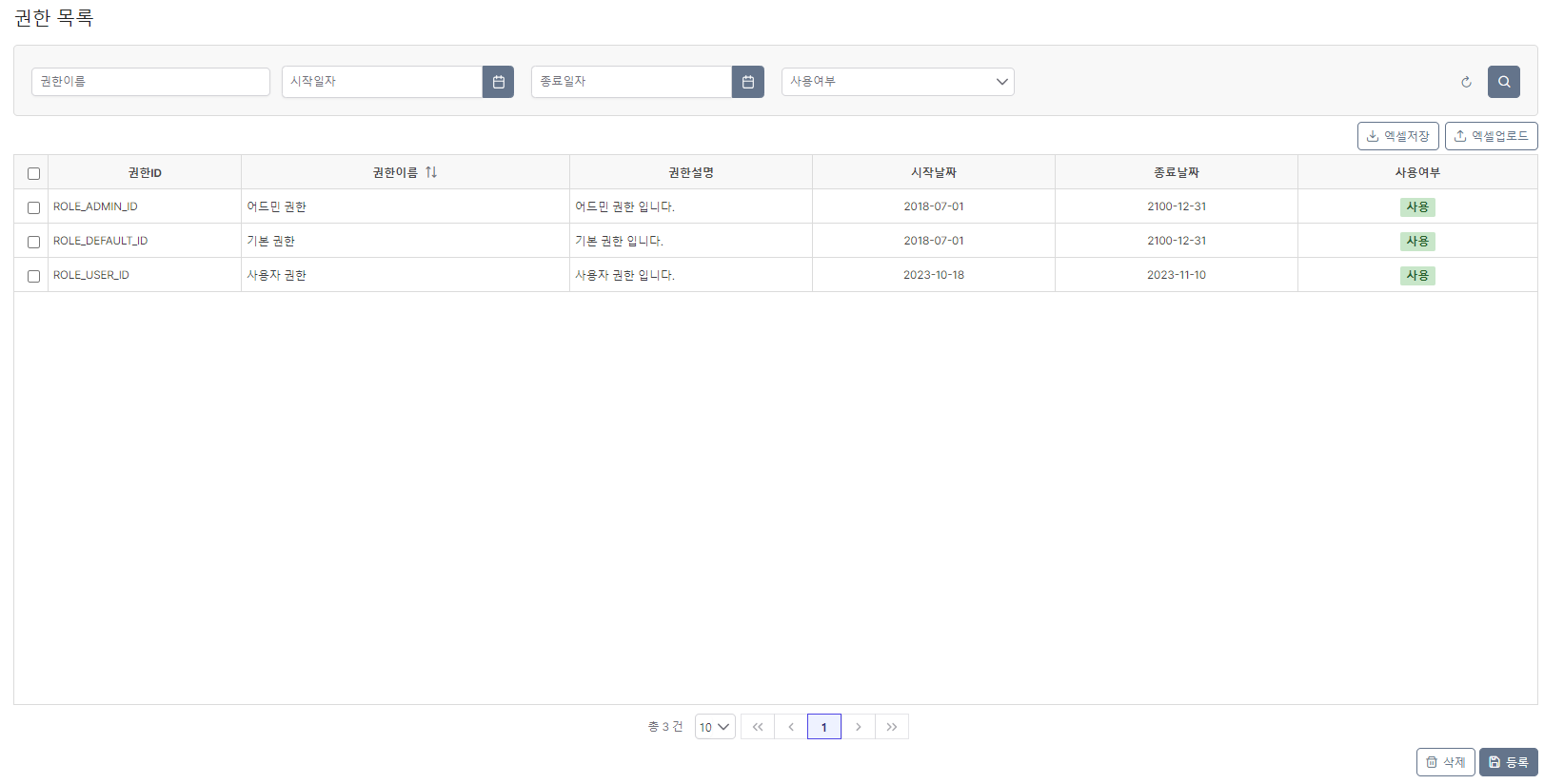Open the 종료일자 calendar picker

point(747,82)
